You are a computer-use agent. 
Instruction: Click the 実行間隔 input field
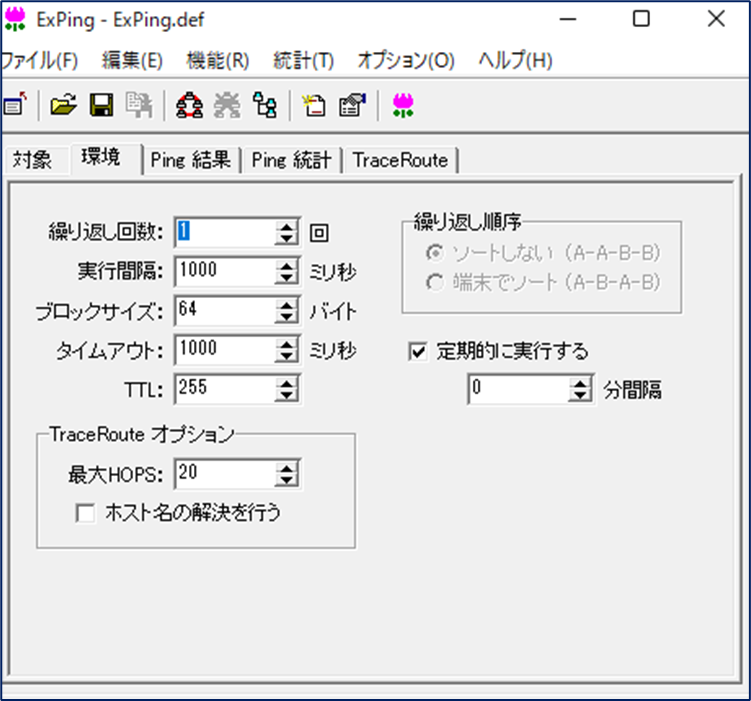tap(225, 271)
